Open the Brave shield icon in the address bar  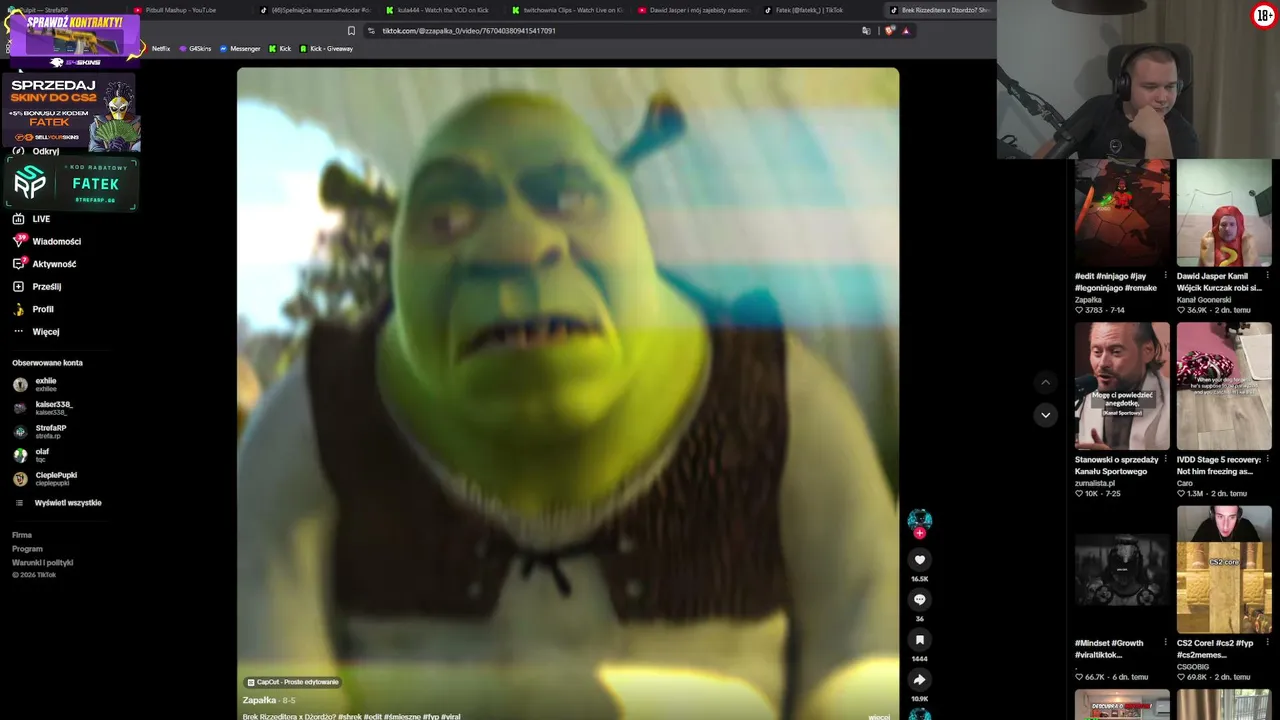pyautogui.click(x=889, y=31)
